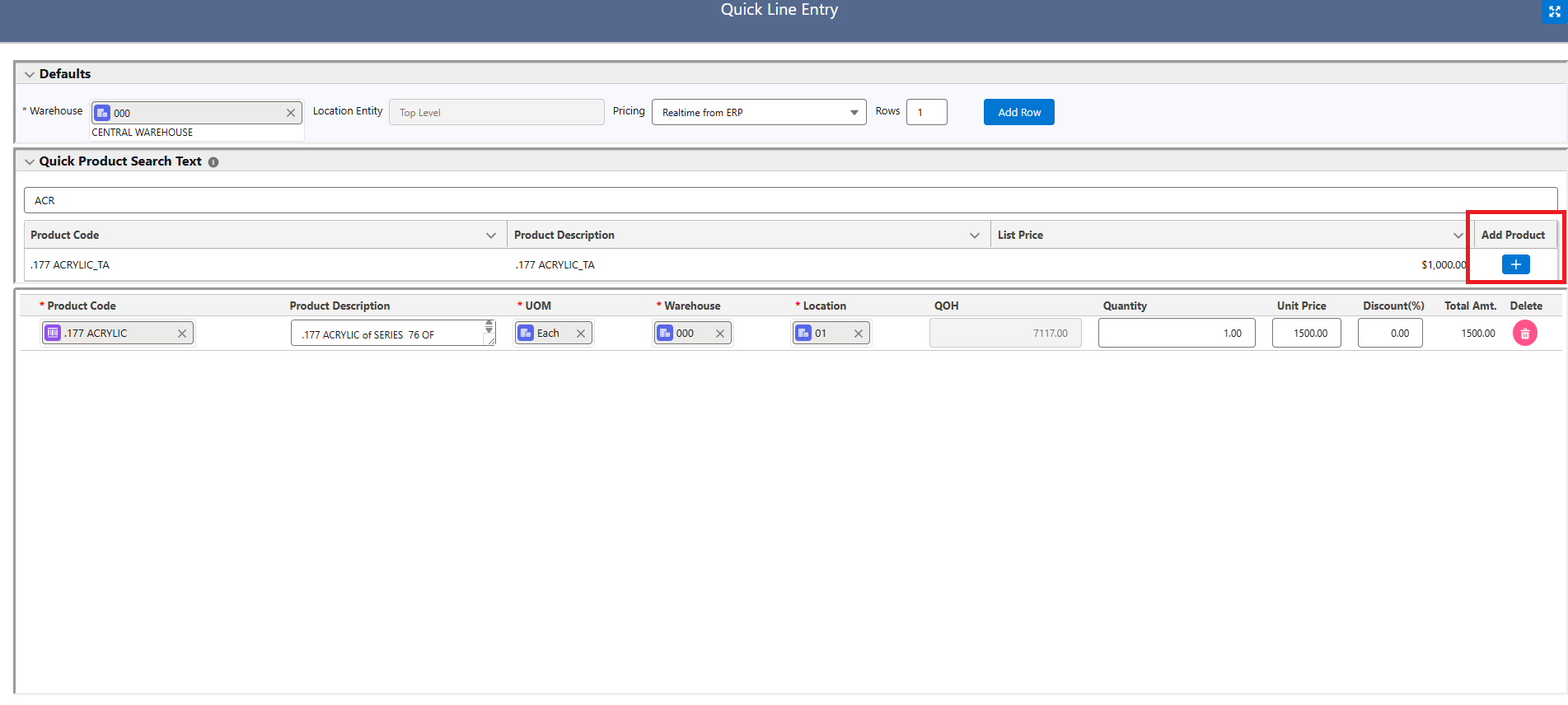
Task: Click the Add Row button
Action: pyautogui.click(x=1018, y=112)
